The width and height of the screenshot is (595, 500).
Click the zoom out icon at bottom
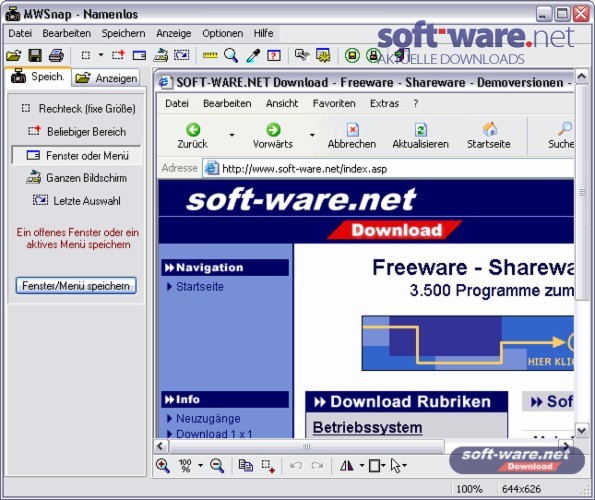[217, 465]
